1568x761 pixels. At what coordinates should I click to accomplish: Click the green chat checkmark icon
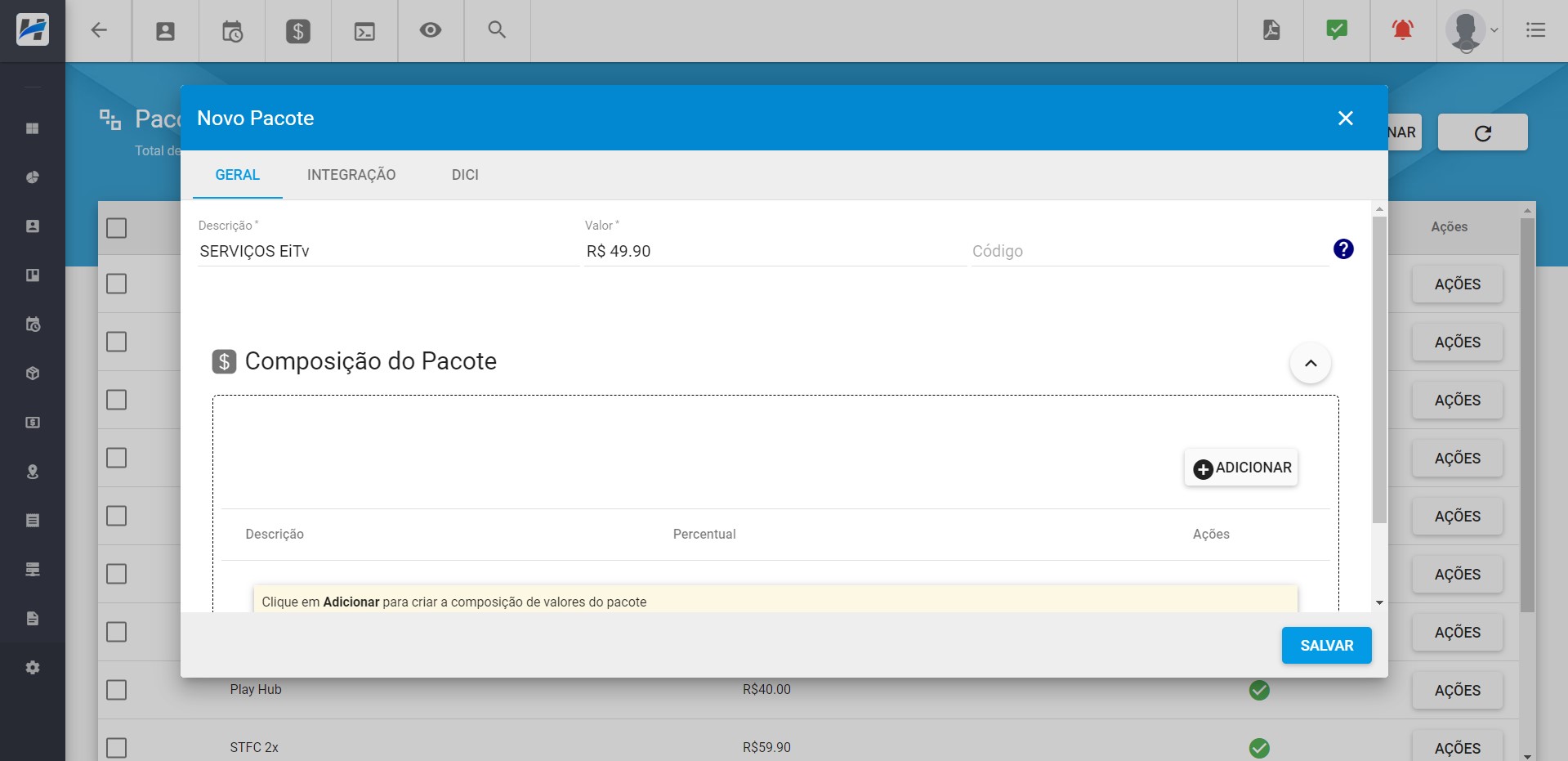pos(1337,30)
